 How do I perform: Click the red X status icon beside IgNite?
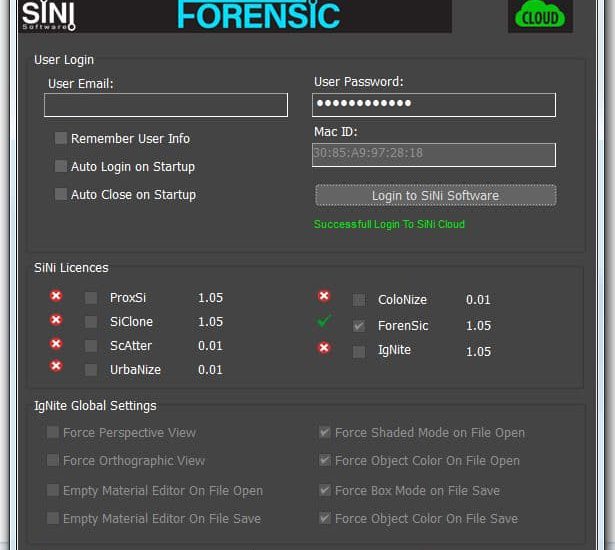(x=324, y=348)
